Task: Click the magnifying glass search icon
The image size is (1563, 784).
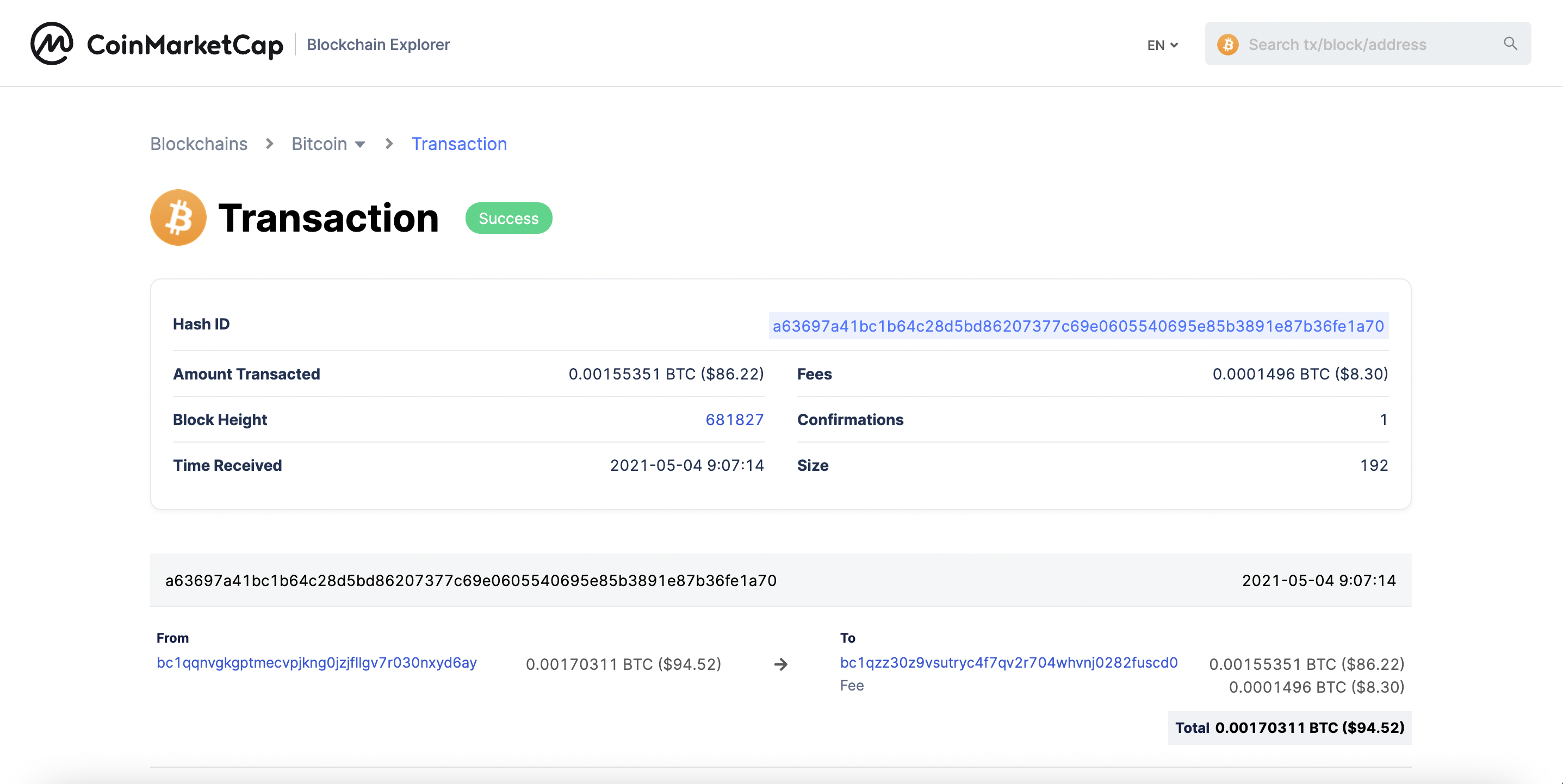Action: 1510,43
